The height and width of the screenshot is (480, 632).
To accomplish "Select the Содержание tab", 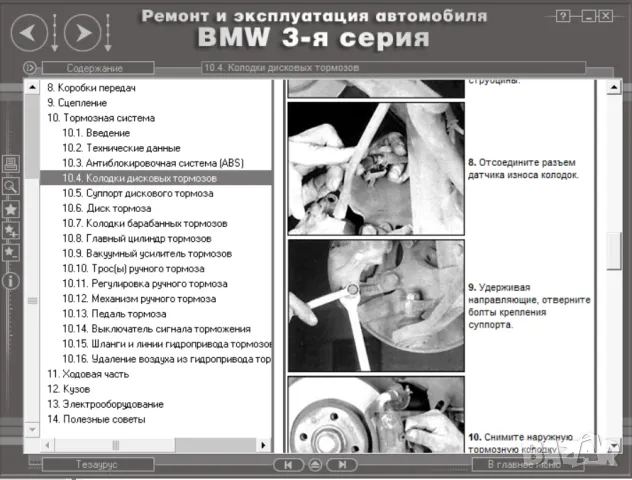I will click(x=97, y=68).
